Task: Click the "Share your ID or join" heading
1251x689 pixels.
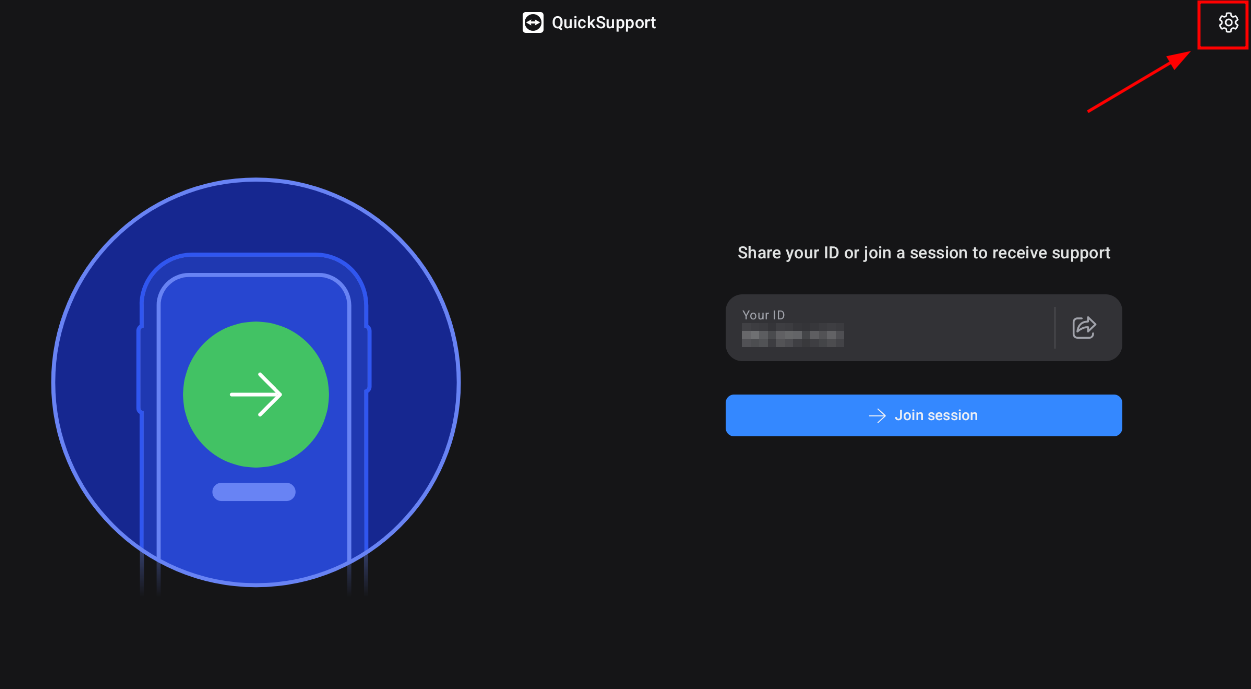Action: tap(923, 253)
